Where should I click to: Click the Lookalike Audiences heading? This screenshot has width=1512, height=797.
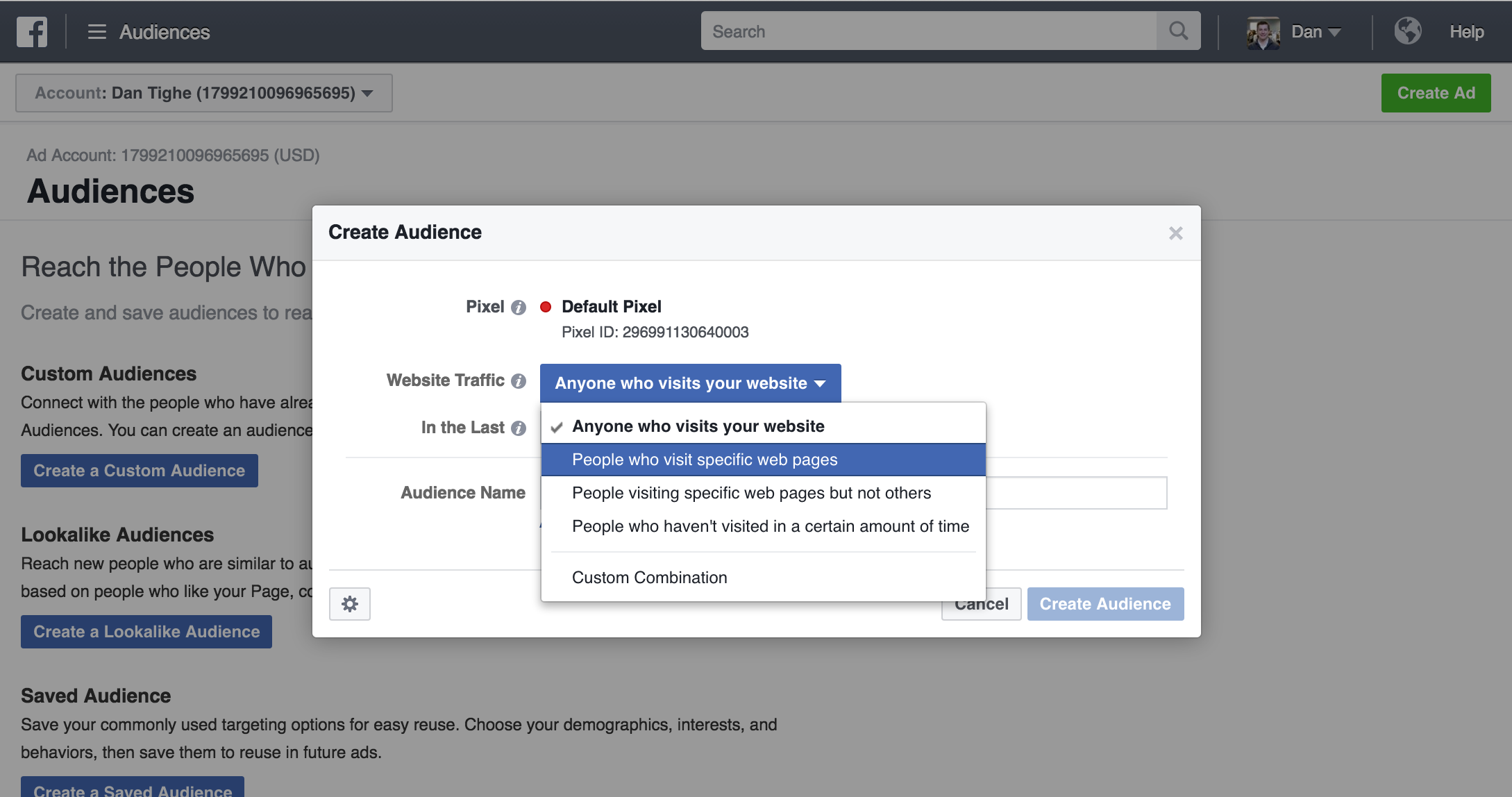pos(117,535)
